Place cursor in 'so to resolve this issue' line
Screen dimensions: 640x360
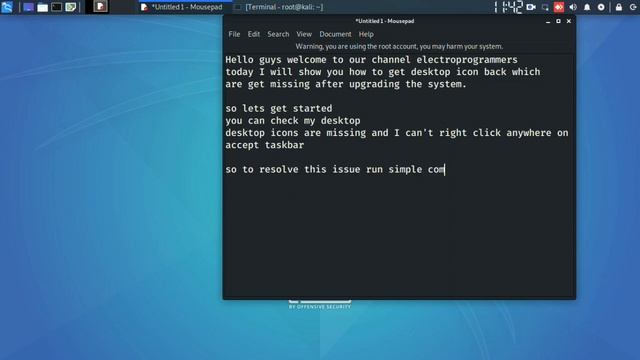(x=335, y=169)
